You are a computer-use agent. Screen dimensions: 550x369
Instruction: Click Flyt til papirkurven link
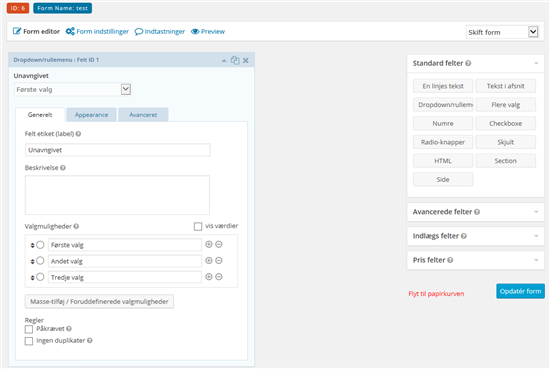click(x=436, y=294)
